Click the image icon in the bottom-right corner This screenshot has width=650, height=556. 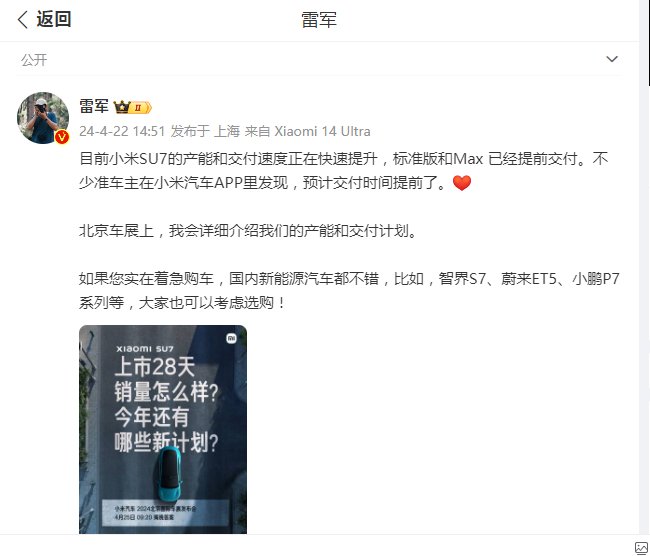[x=641, y=547]
